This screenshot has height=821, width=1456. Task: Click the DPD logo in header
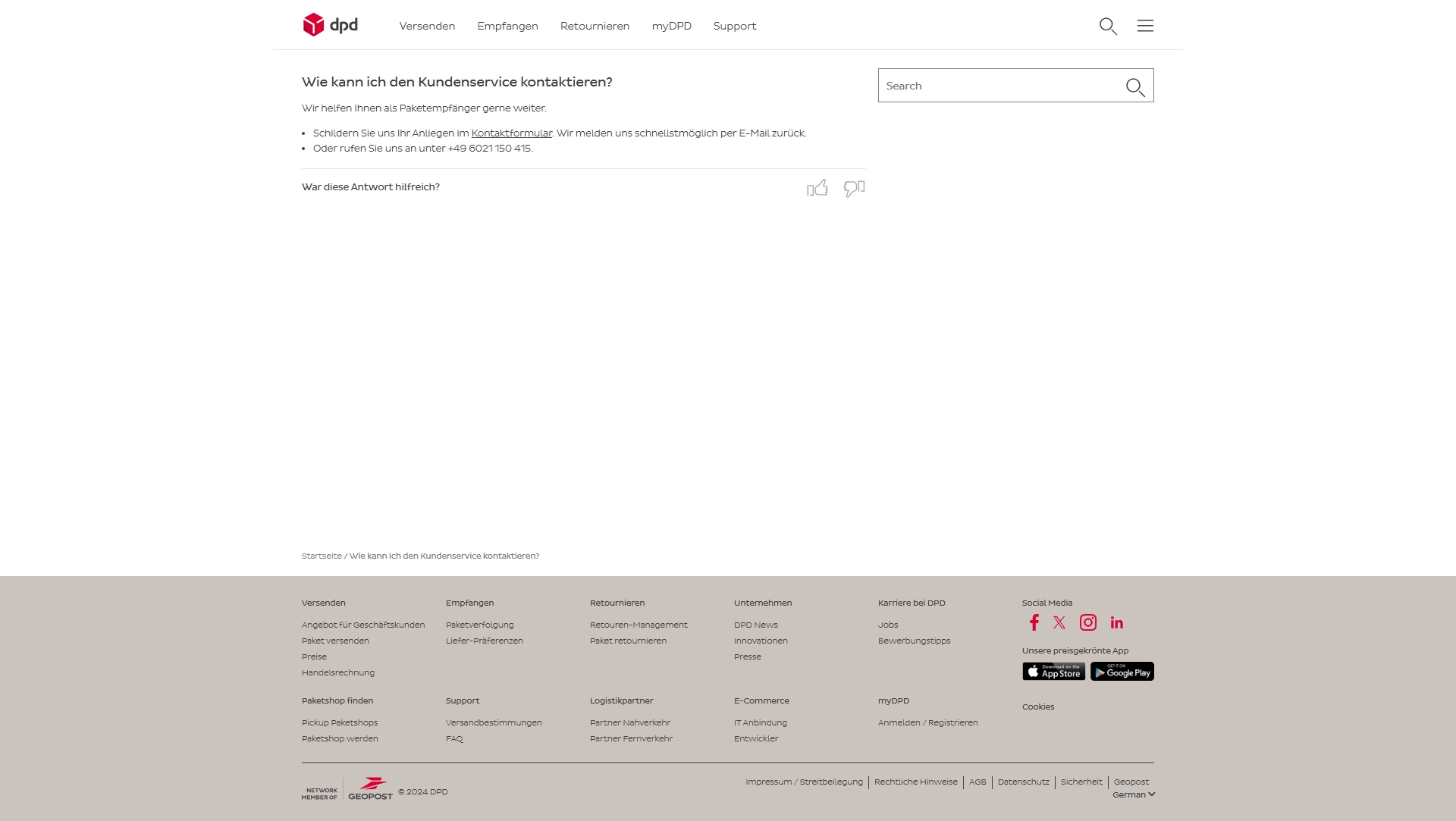330,25
